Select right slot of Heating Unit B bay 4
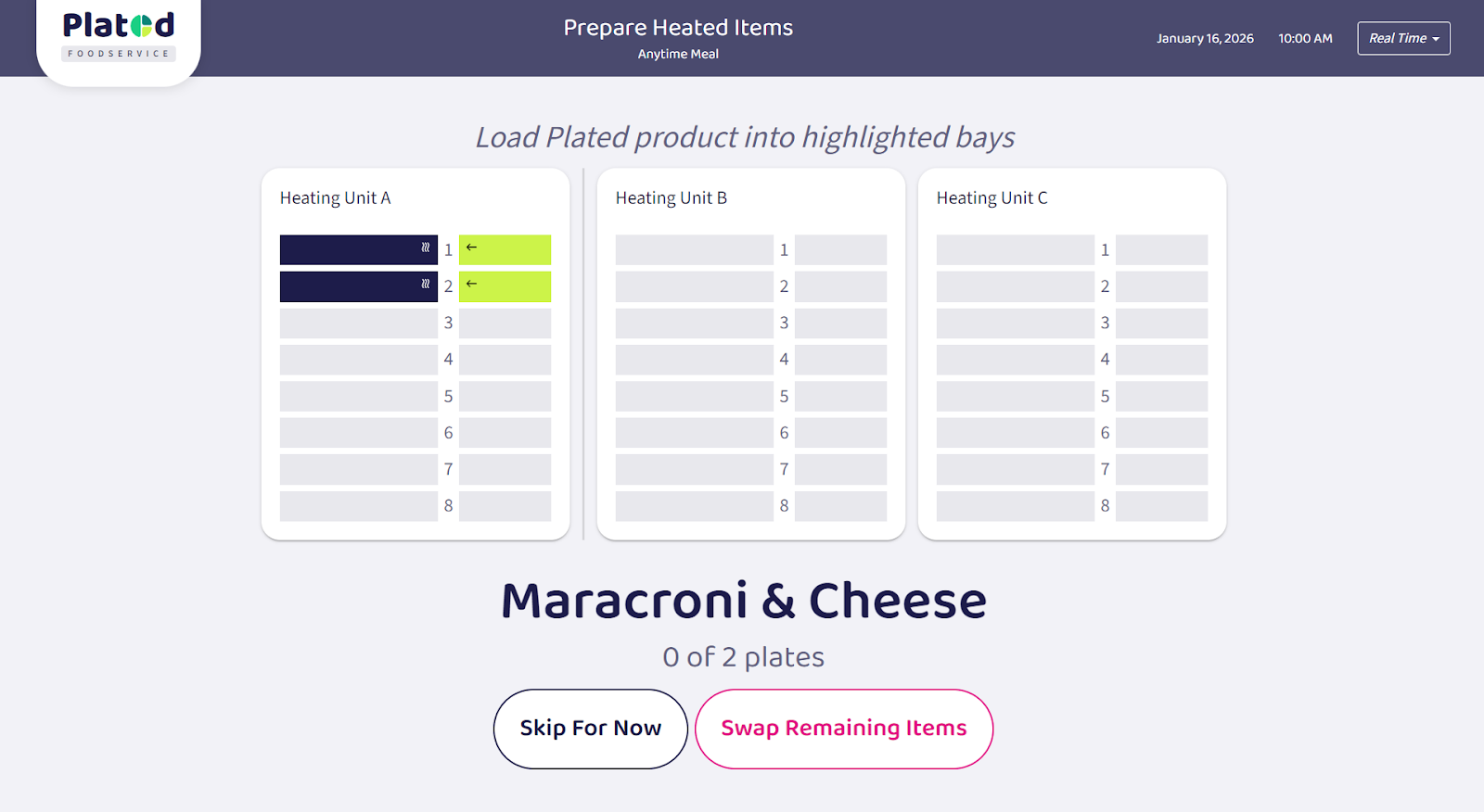This screenshot has width=1484, height=812. click(840, 360)
